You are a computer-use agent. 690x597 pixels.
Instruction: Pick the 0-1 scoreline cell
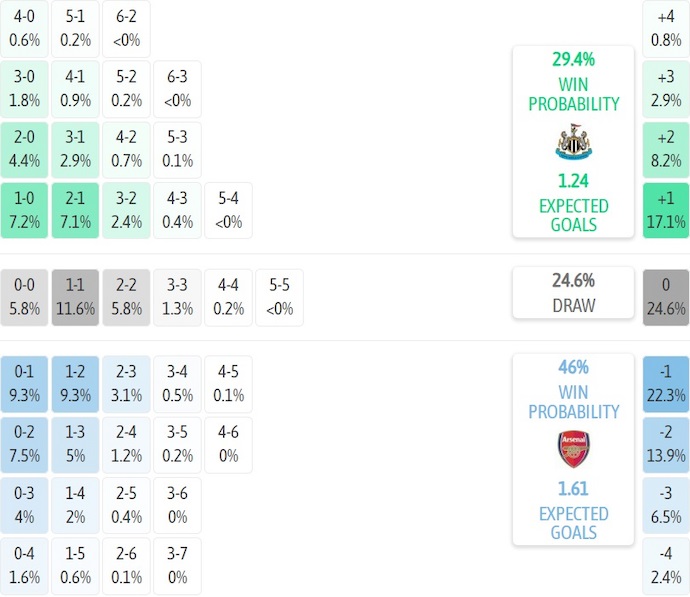[24, 384]
